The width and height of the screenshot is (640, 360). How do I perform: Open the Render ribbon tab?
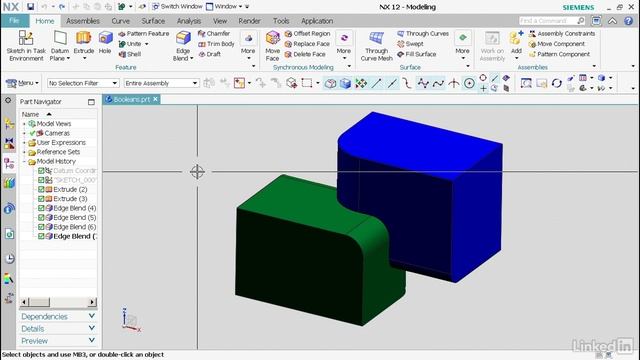coord(249,21)
